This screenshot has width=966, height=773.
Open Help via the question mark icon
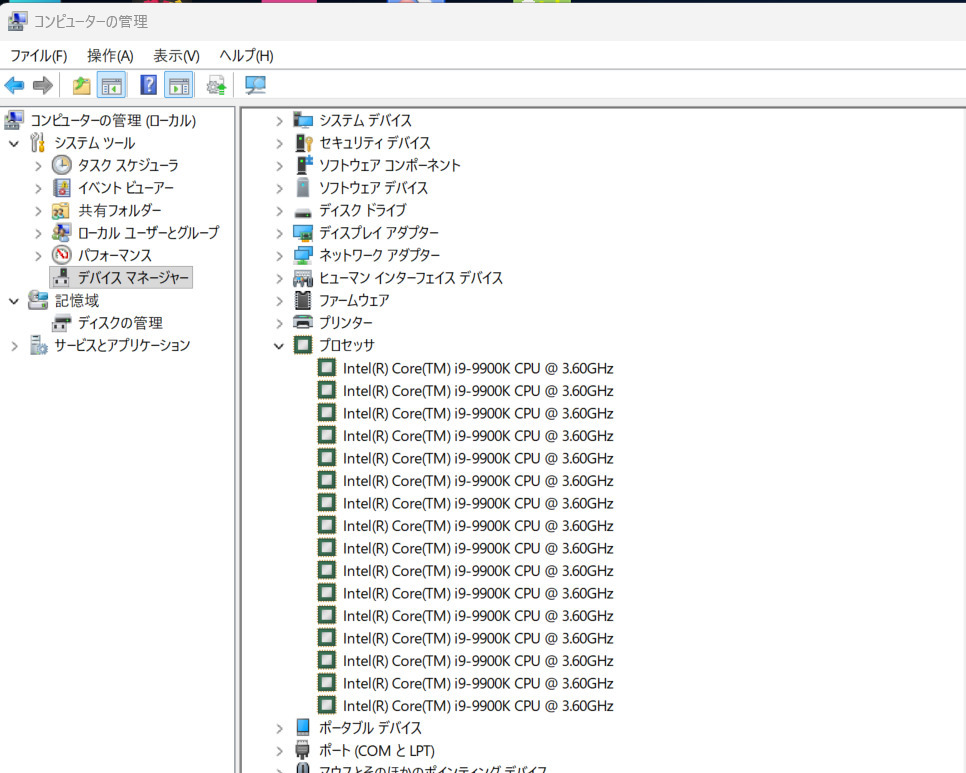148,86
